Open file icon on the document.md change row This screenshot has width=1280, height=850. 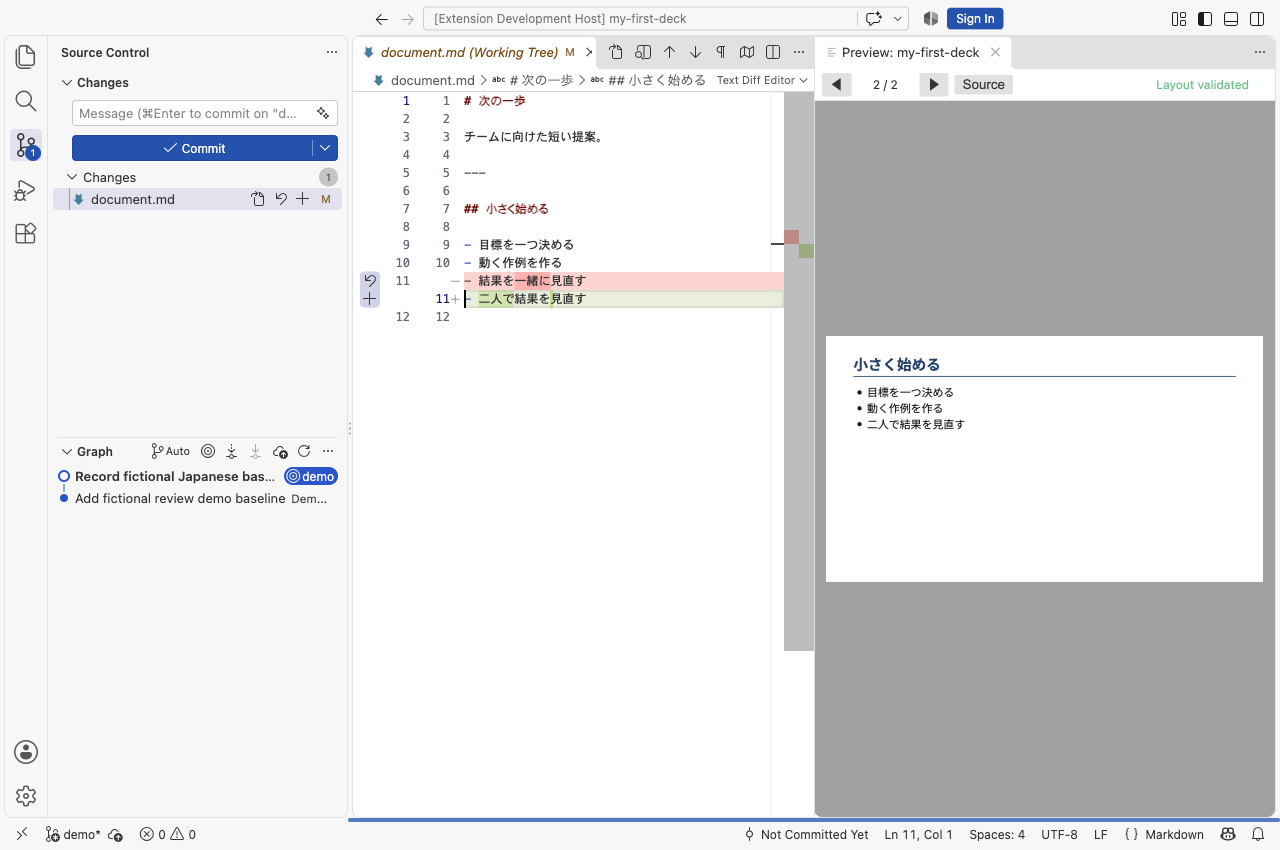[x=258, y=199]
